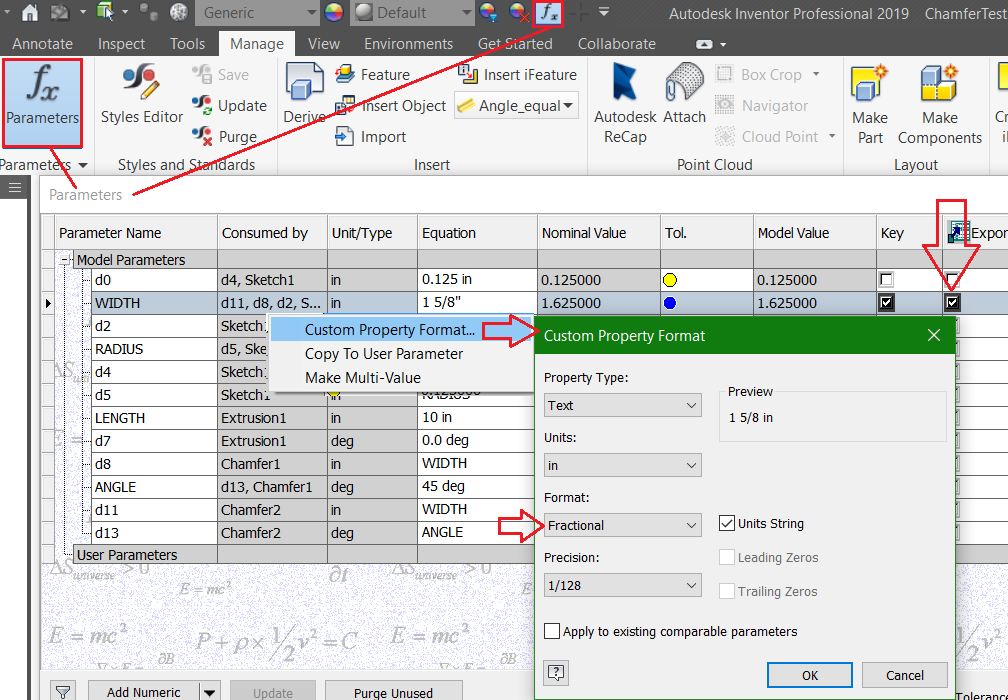Open the Default appearance dropdown

(411, 13)
